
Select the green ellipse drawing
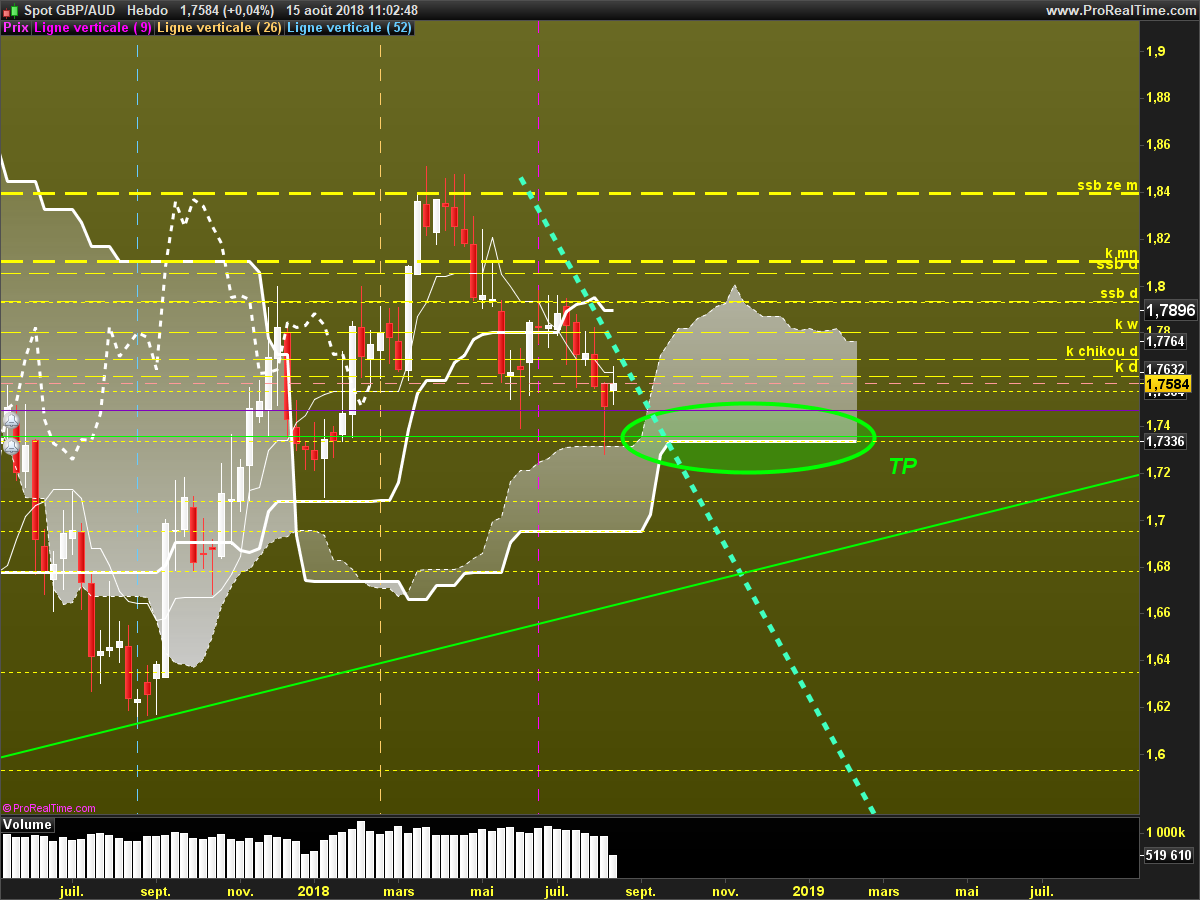click(749, 438)
